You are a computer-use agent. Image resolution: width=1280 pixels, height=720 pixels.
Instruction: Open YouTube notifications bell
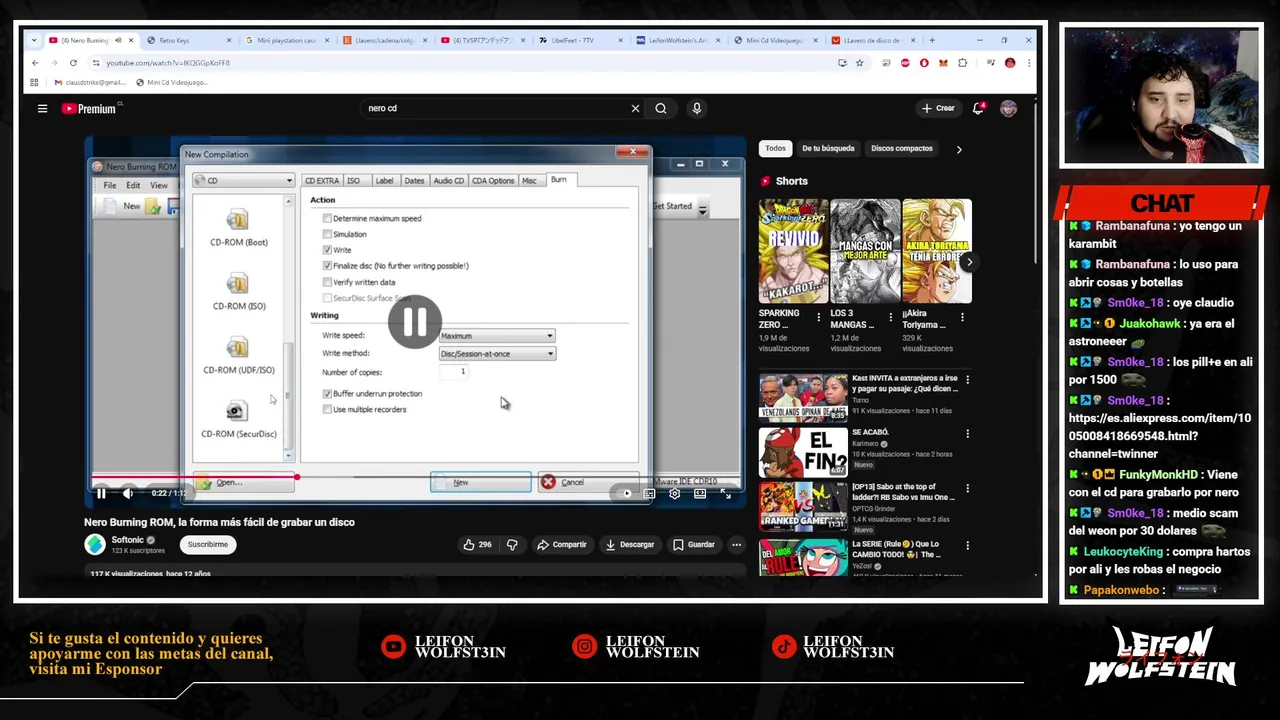[x=978, y=108]
